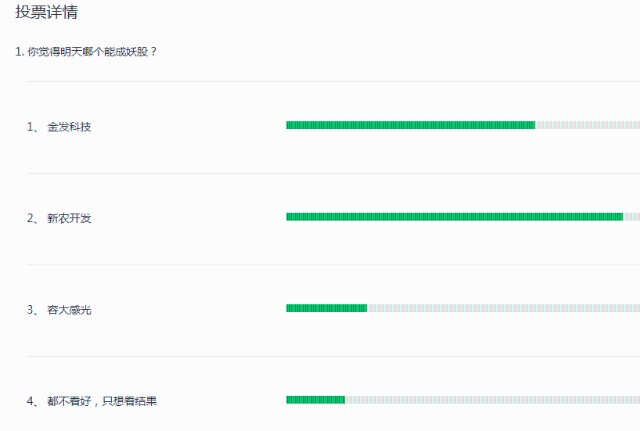The height and width of the screenshot is (431, 640).
Task: Click the number 2、 beside 新农开发
Action: point(33,218)
